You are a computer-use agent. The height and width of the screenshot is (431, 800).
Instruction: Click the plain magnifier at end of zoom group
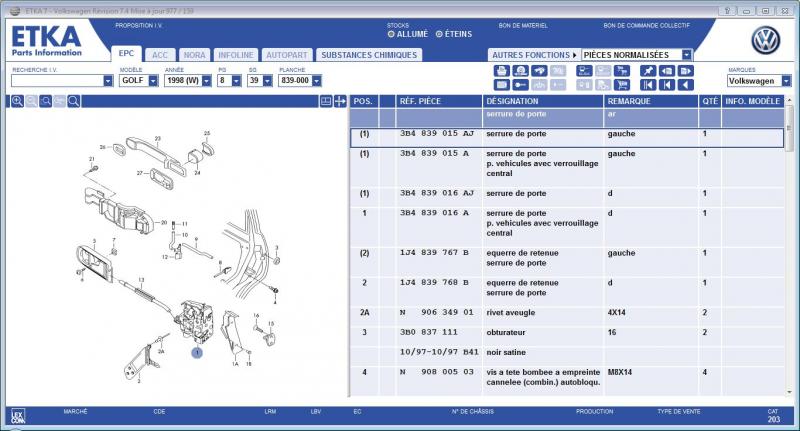tap(73, 101)
